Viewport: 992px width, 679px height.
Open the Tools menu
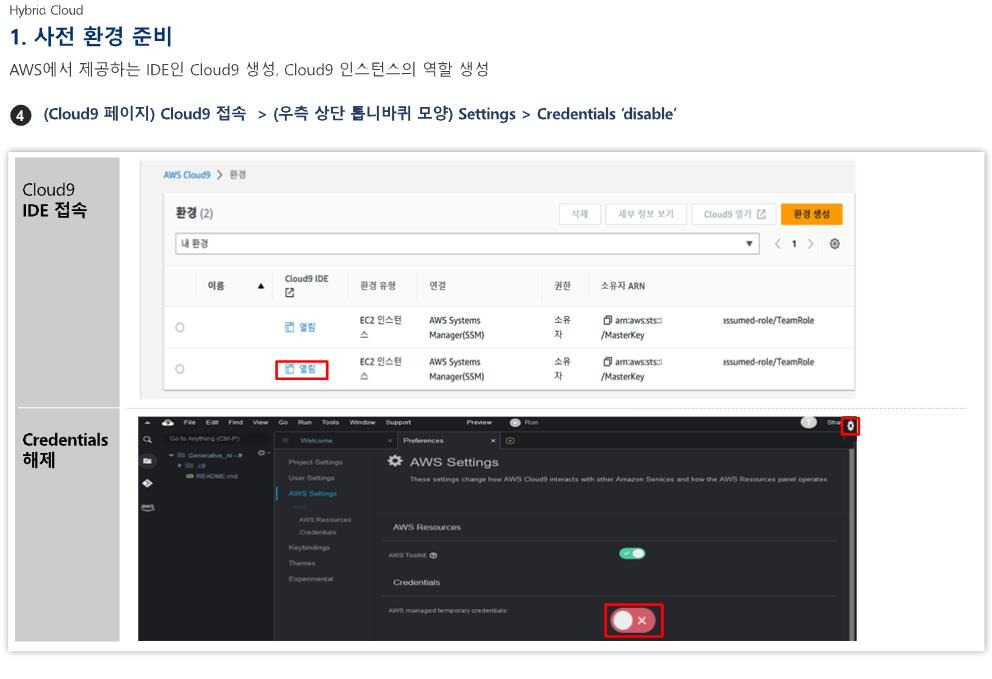coord(330,422)
